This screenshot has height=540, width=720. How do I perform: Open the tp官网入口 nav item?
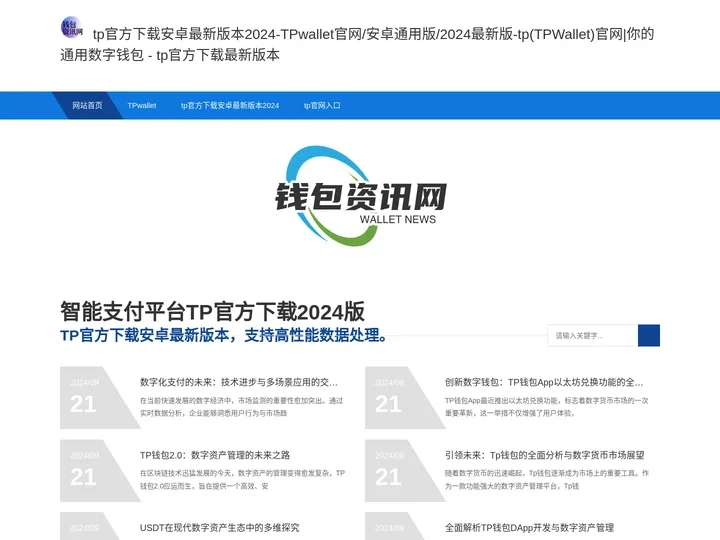322,106
